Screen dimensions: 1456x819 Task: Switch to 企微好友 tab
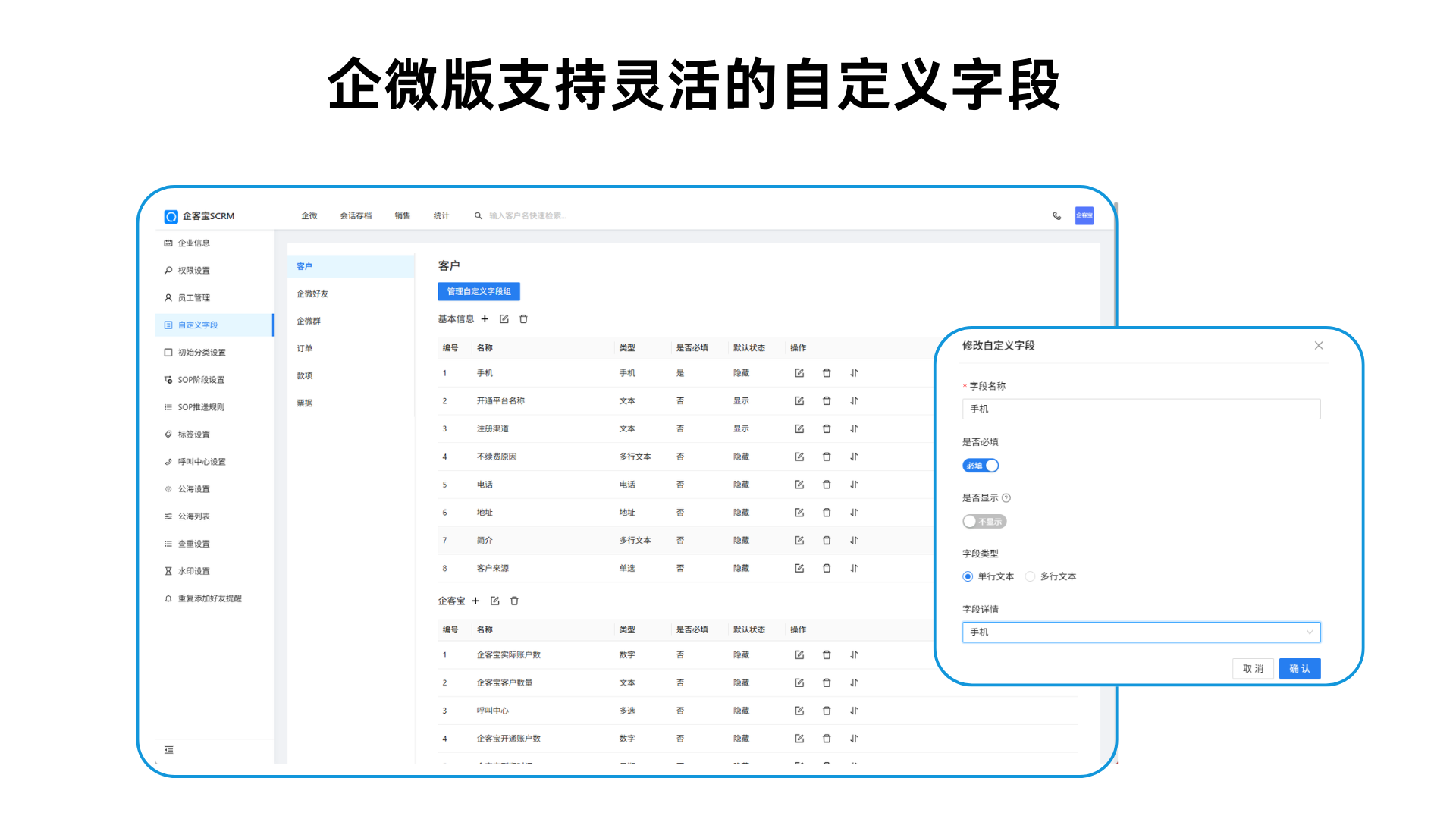click(x=312, y=294)
